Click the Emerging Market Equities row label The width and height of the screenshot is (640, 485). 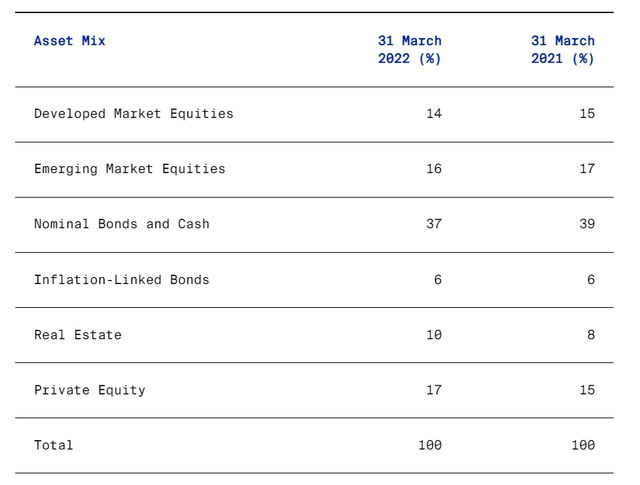click(129, 169)
